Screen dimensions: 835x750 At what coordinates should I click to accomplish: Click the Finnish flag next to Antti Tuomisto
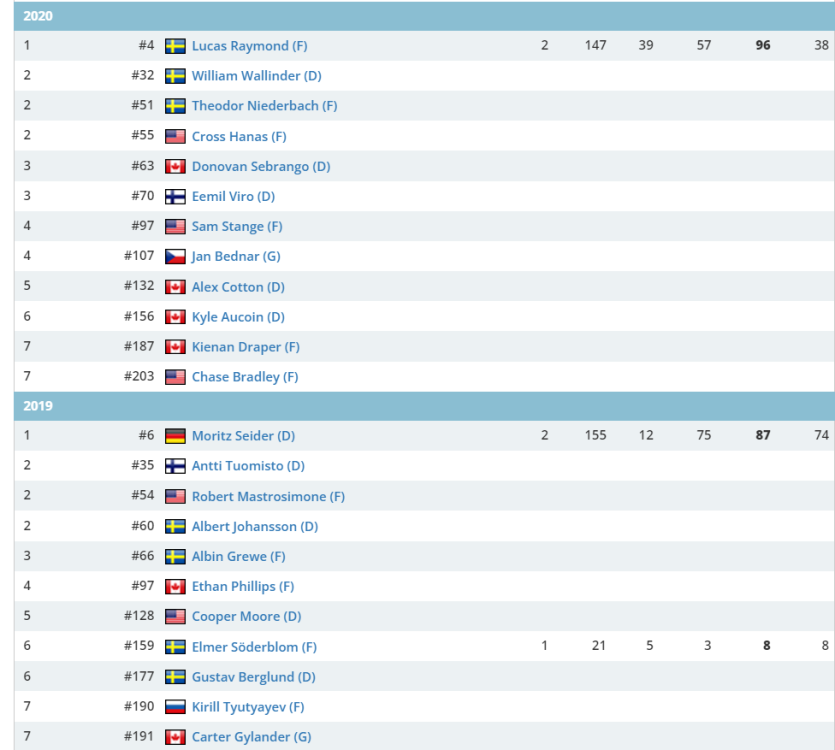point(175,466)
